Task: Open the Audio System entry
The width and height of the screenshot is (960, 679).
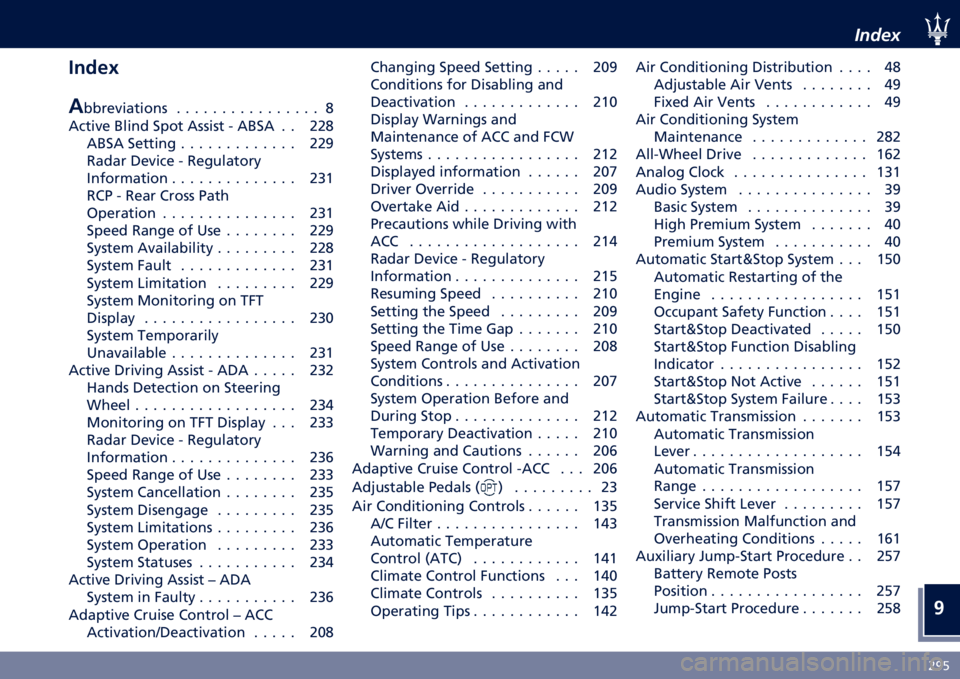Action: click(768, 189)
